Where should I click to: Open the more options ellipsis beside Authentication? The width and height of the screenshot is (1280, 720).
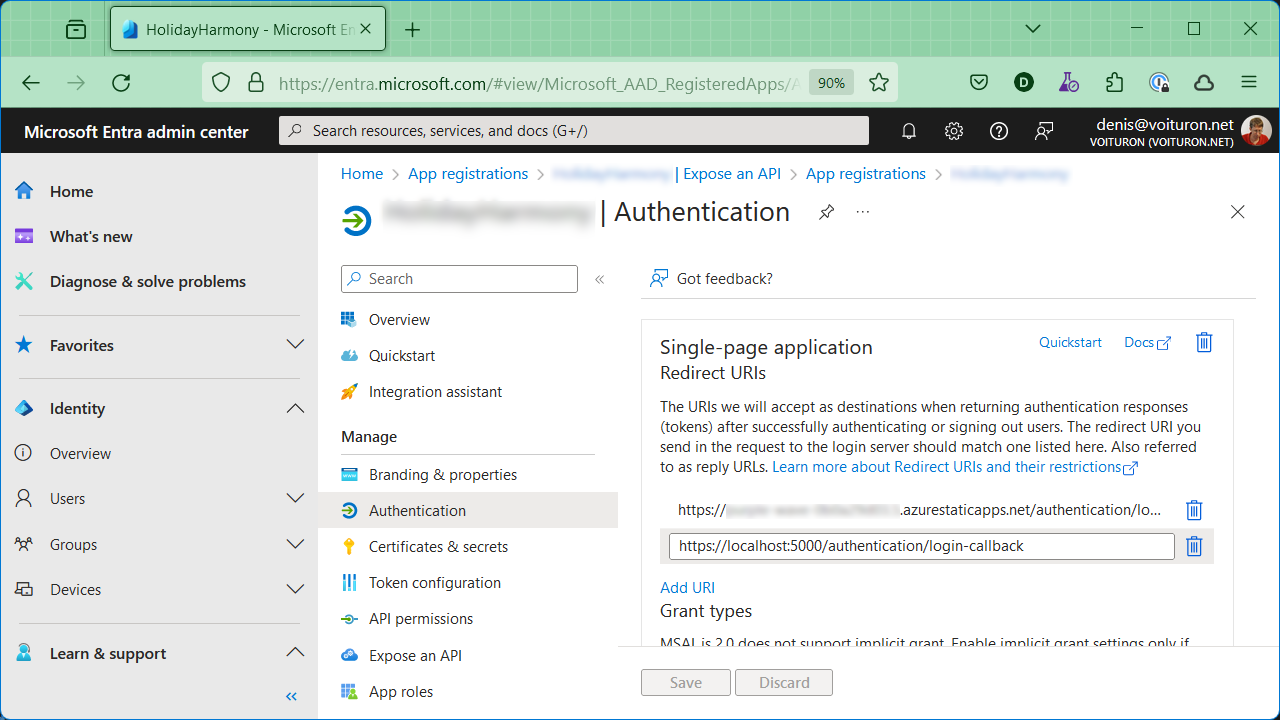(x=863, y=212)
